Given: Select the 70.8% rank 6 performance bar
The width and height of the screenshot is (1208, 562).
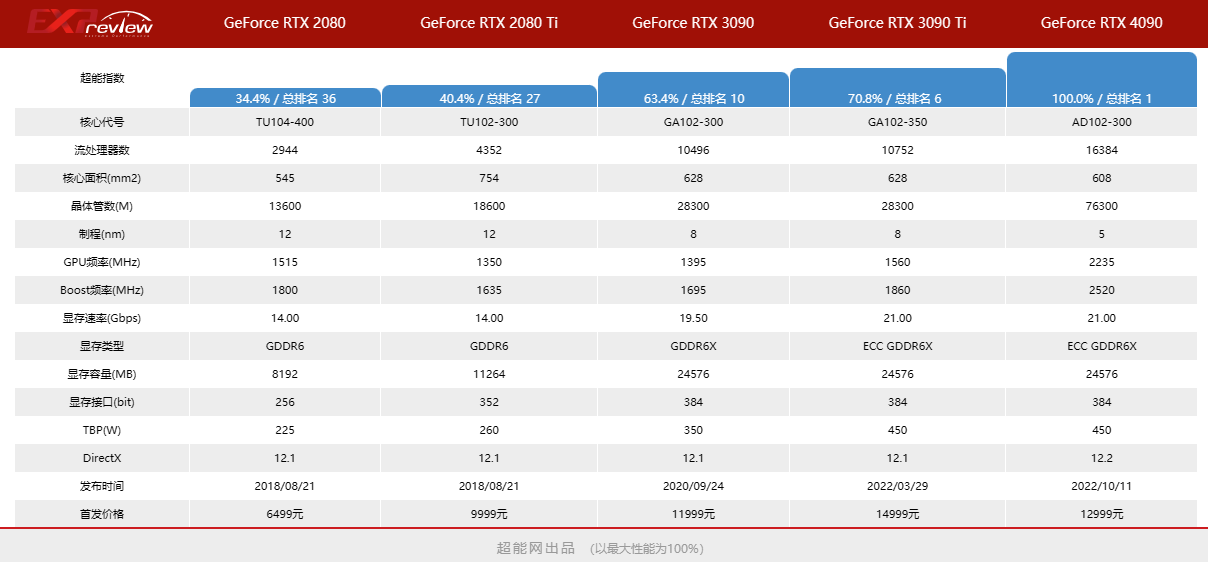Looking at the screenshot, I should (x=897, y=88).
